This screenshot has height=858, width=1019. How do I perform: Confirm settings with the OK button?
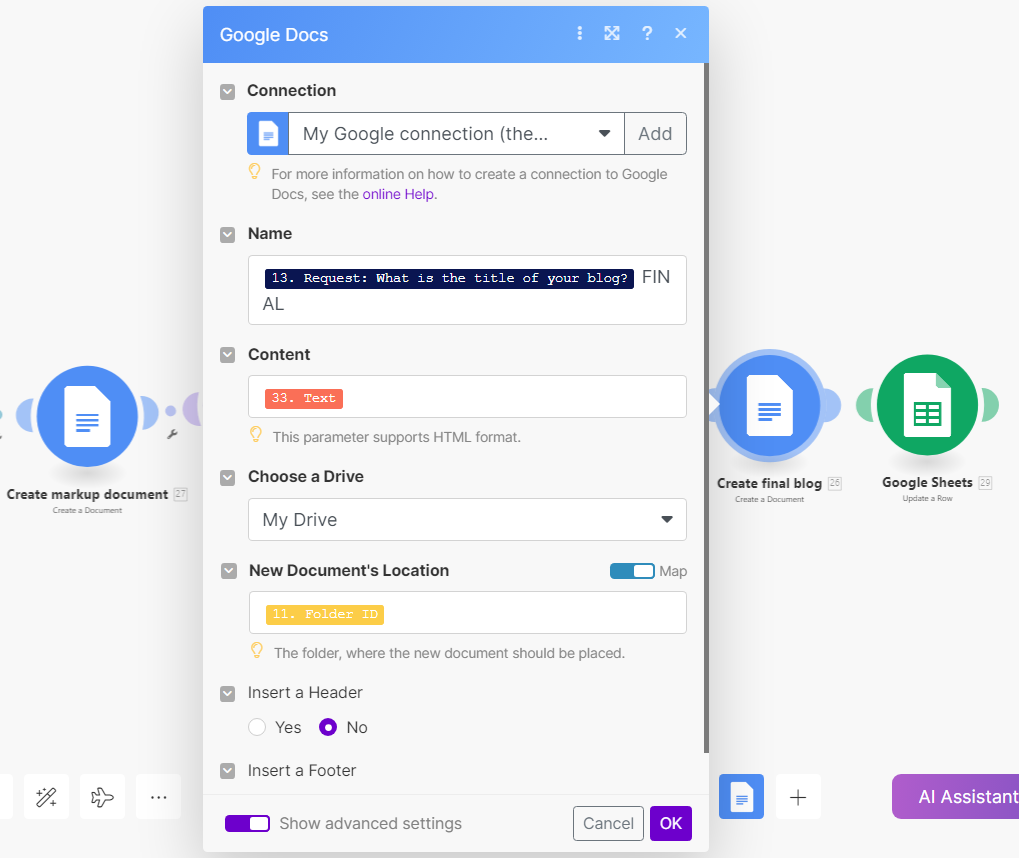671,824
